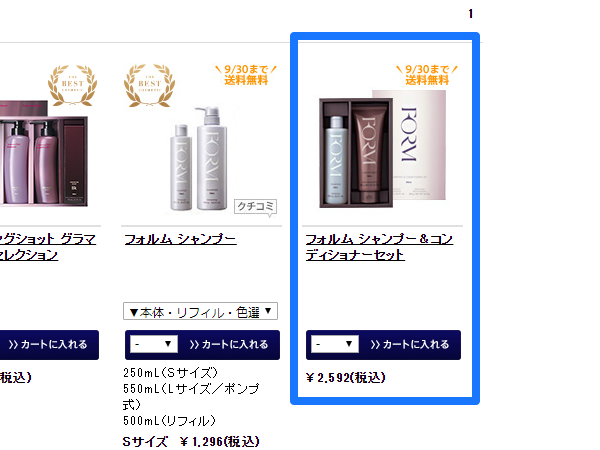The image size is (600, 450).
Task: Click the クチコミ review badge icon
Action: [255, 207]
